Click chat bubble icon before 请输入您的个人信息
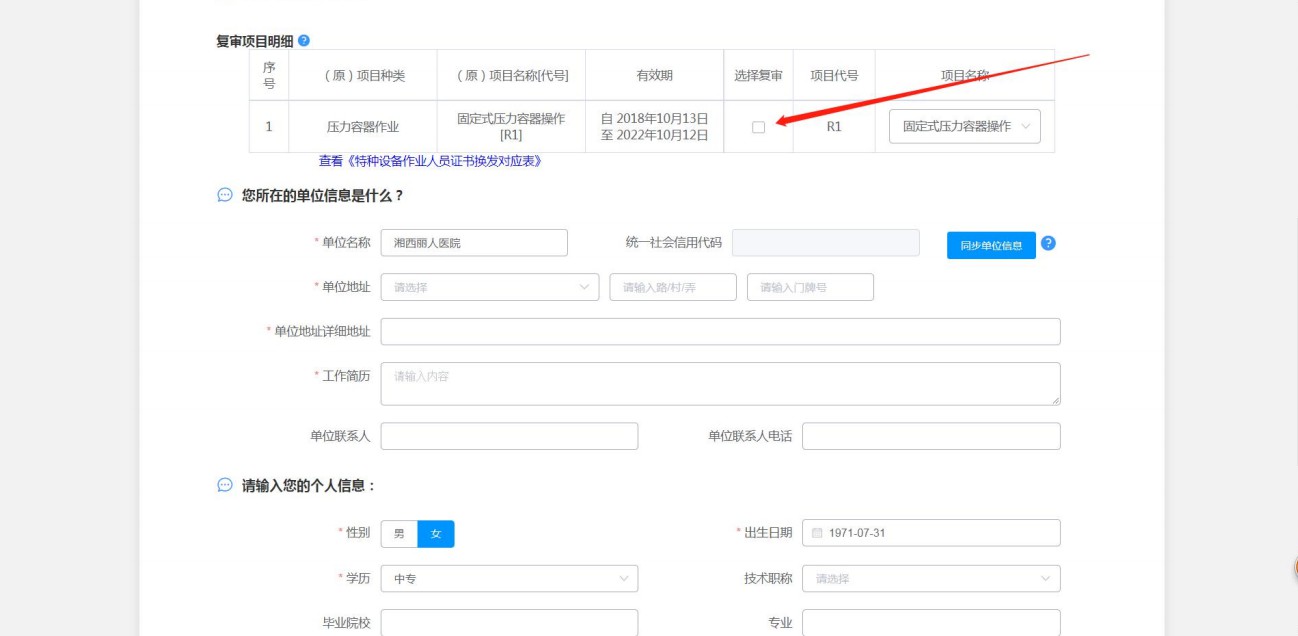The height and width of the screenshot is (636, 1298). (225, 486)
